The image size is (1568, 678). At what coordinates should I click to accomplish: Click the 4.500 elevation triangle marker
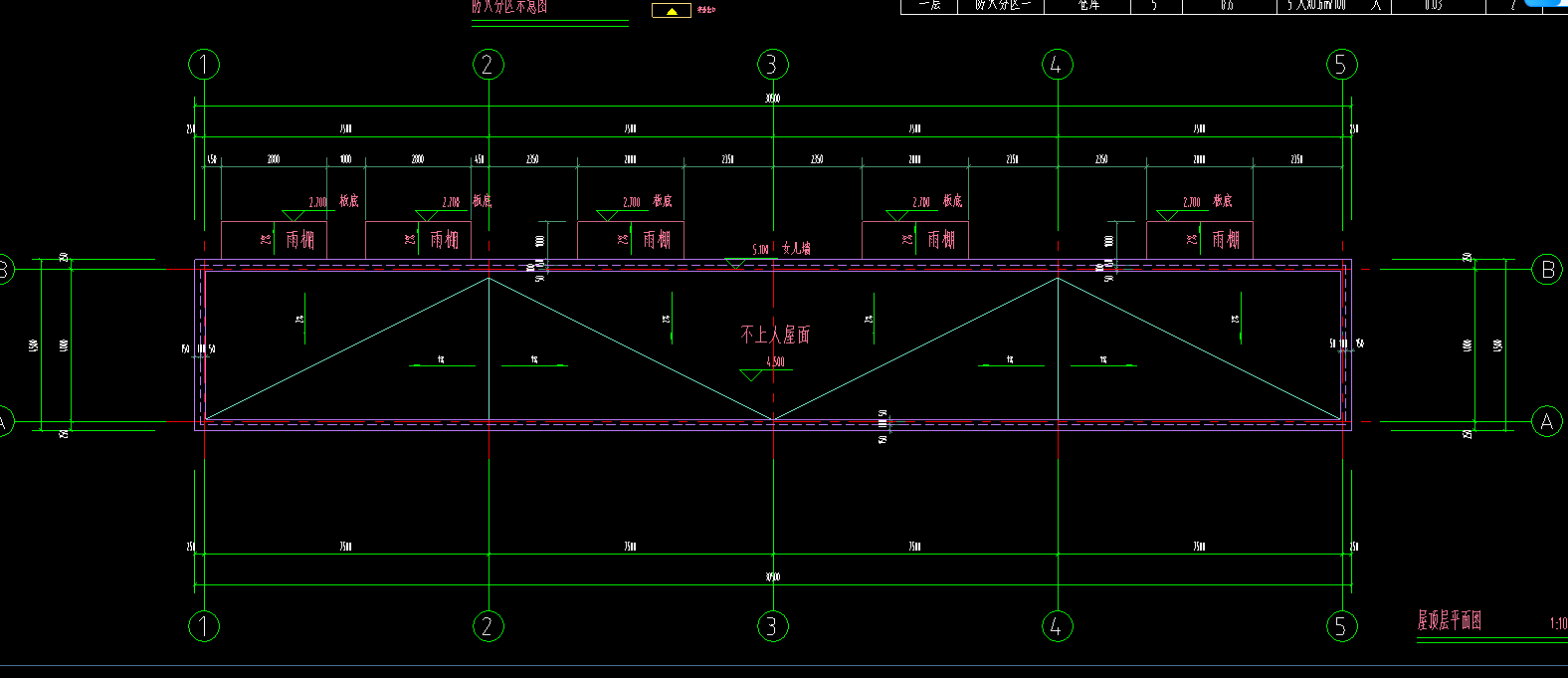click(x=753, y=374)
